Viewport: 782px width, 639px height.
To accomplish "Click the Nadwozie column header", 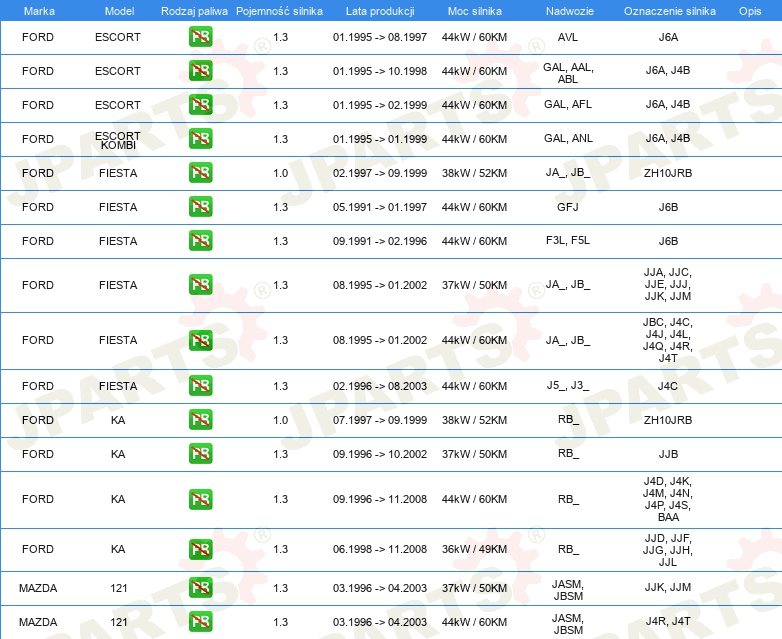I will coord(570,11).
